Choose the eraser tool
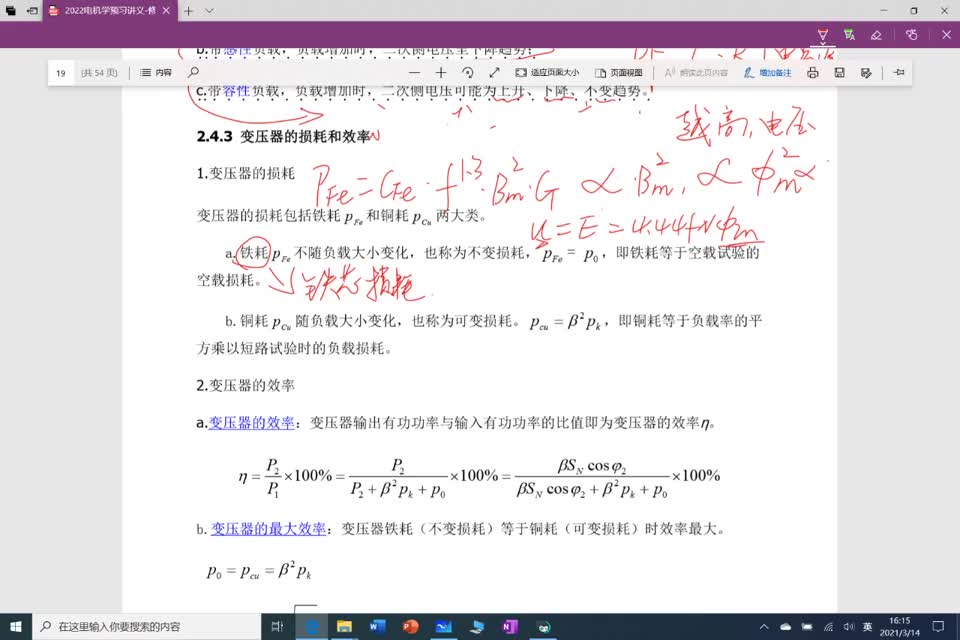This screenshot has width=960, height=640. [876, 35]
